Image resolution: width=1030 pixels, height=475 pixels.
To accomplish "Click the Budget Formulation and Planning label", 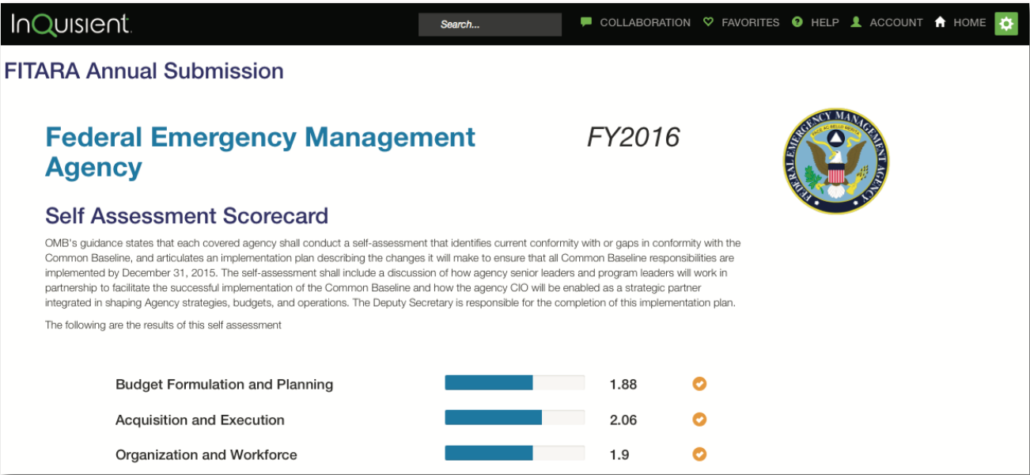I will (224, 384).
